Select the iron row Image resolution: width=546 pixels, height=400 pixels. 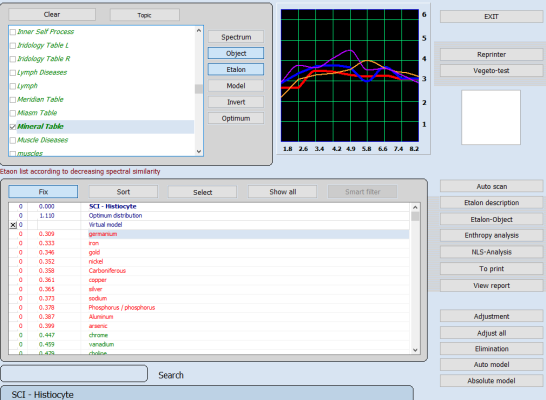(209, 243)
